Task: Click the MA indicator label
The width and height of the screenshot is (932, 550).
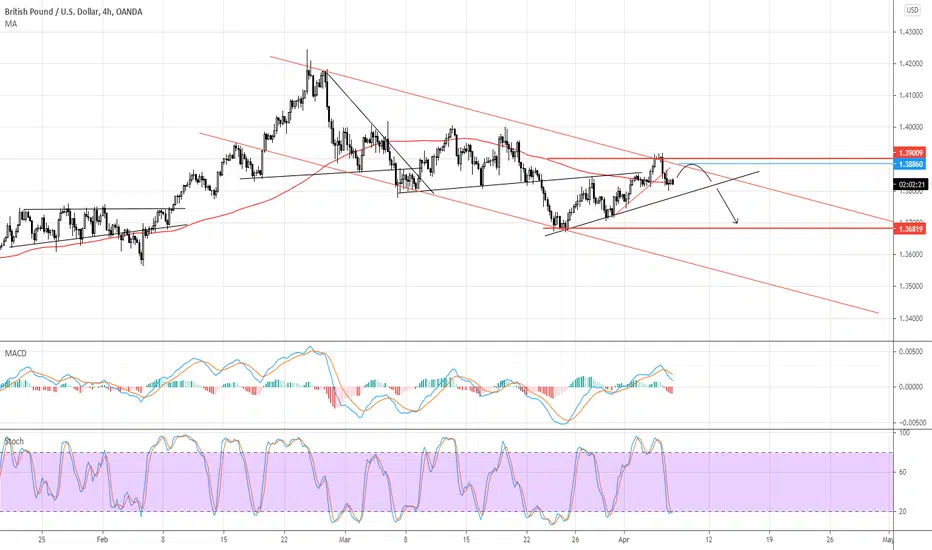Action: click(11, 24)
